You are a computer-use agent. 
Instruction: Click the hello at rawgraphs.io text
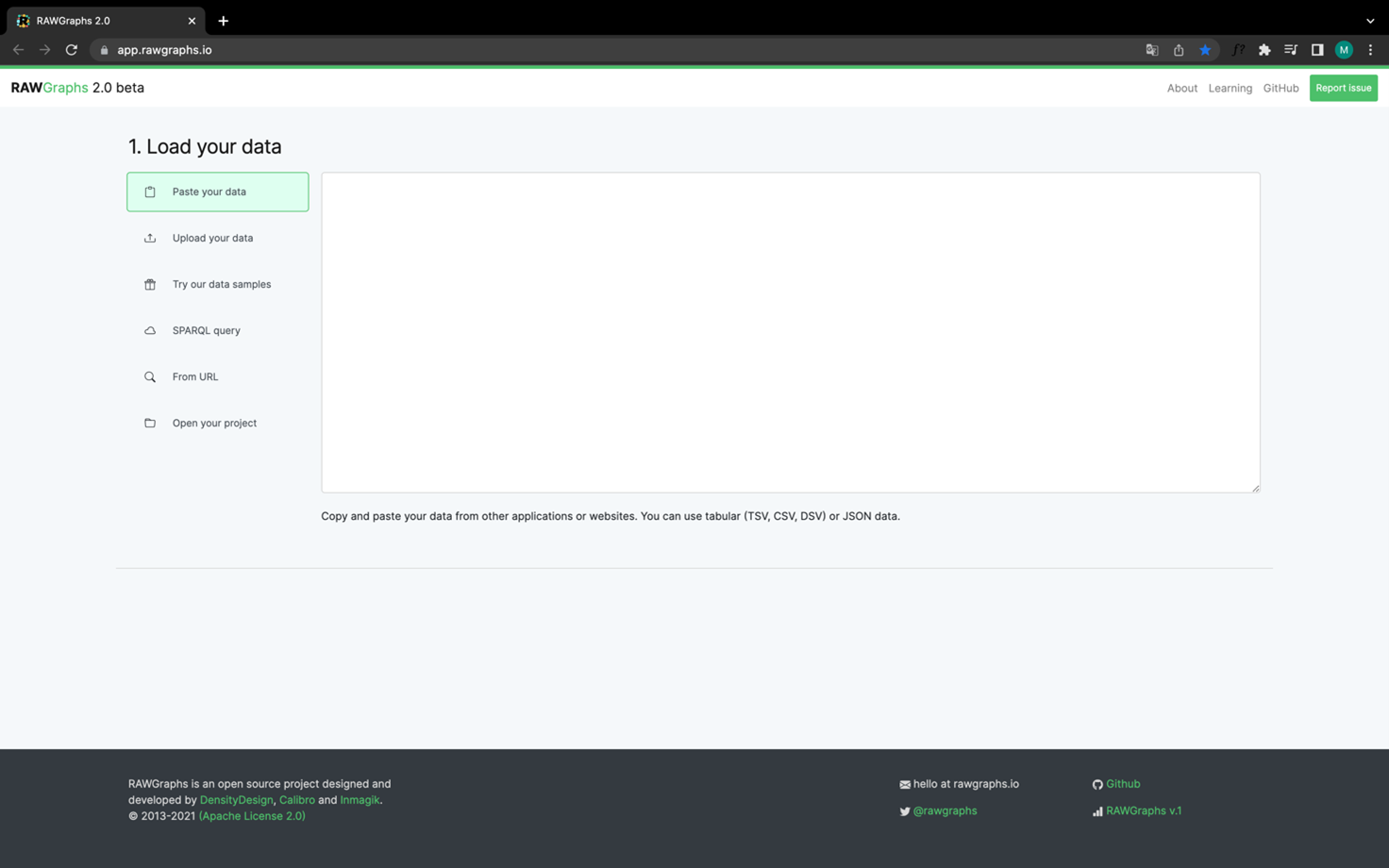click(966, 784)
